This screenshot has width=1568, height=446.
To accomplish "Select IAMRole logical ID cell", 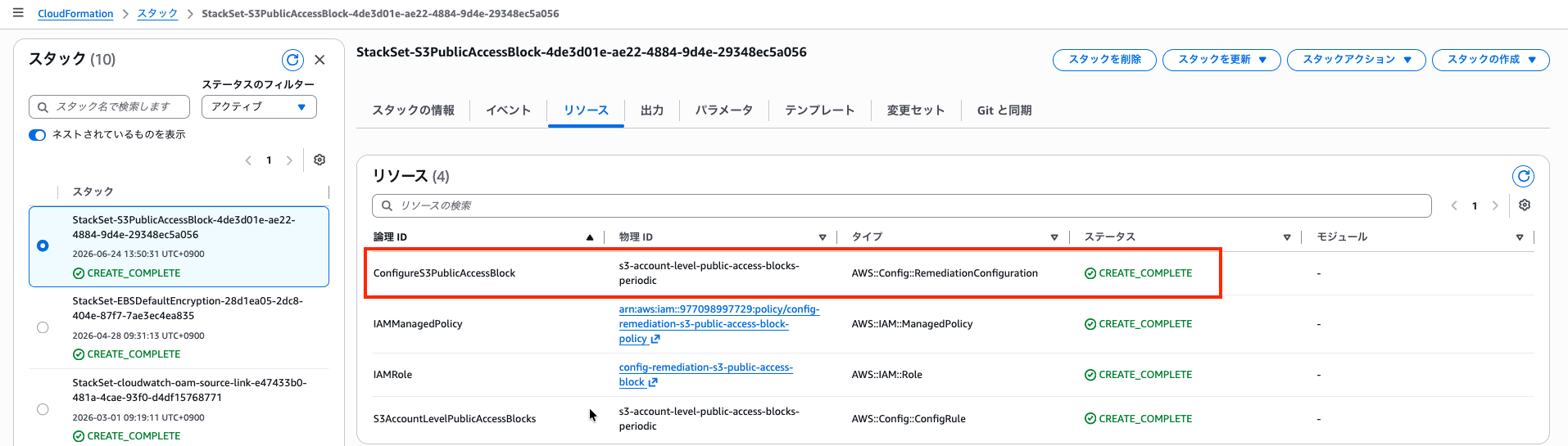I will pos(392,375).
